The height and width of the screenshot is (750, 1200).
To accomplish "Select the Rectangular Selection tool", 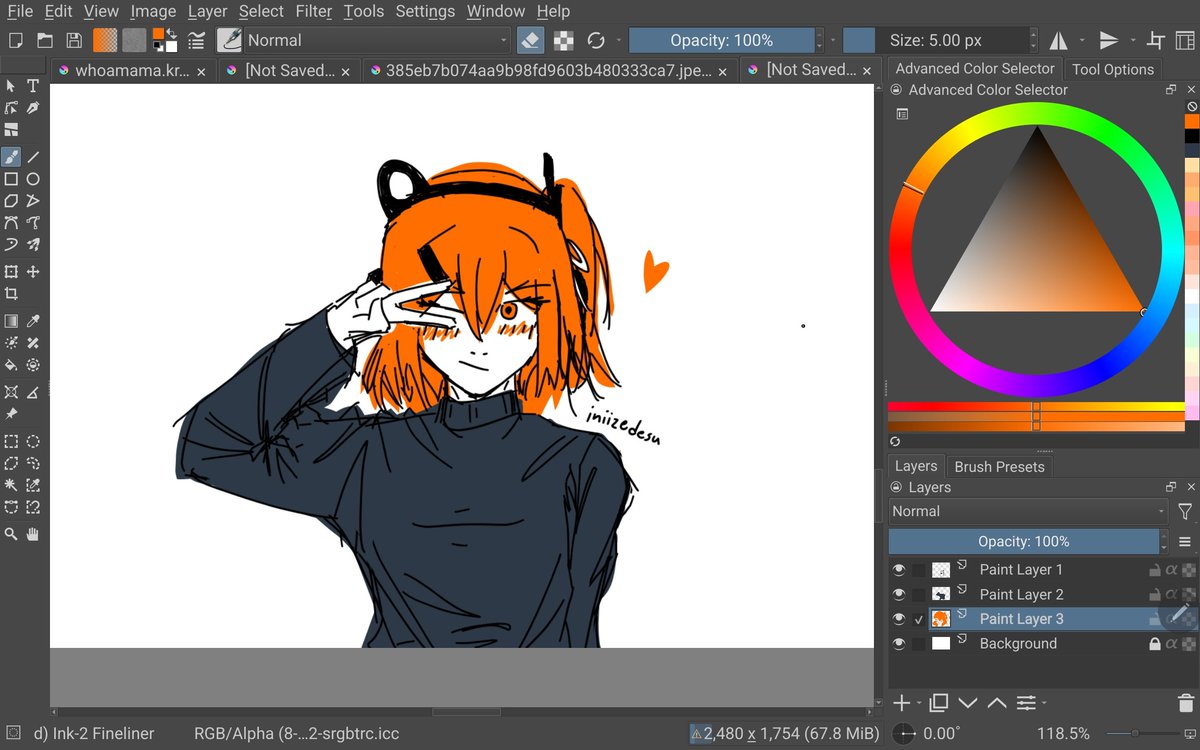I will tap(11, 441).
